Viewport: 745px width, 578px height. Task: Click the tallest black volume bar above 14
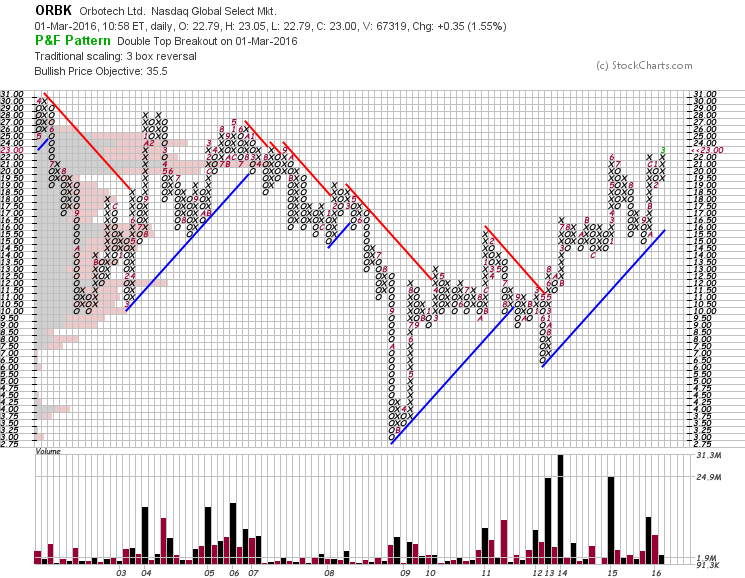click(561, 509)
